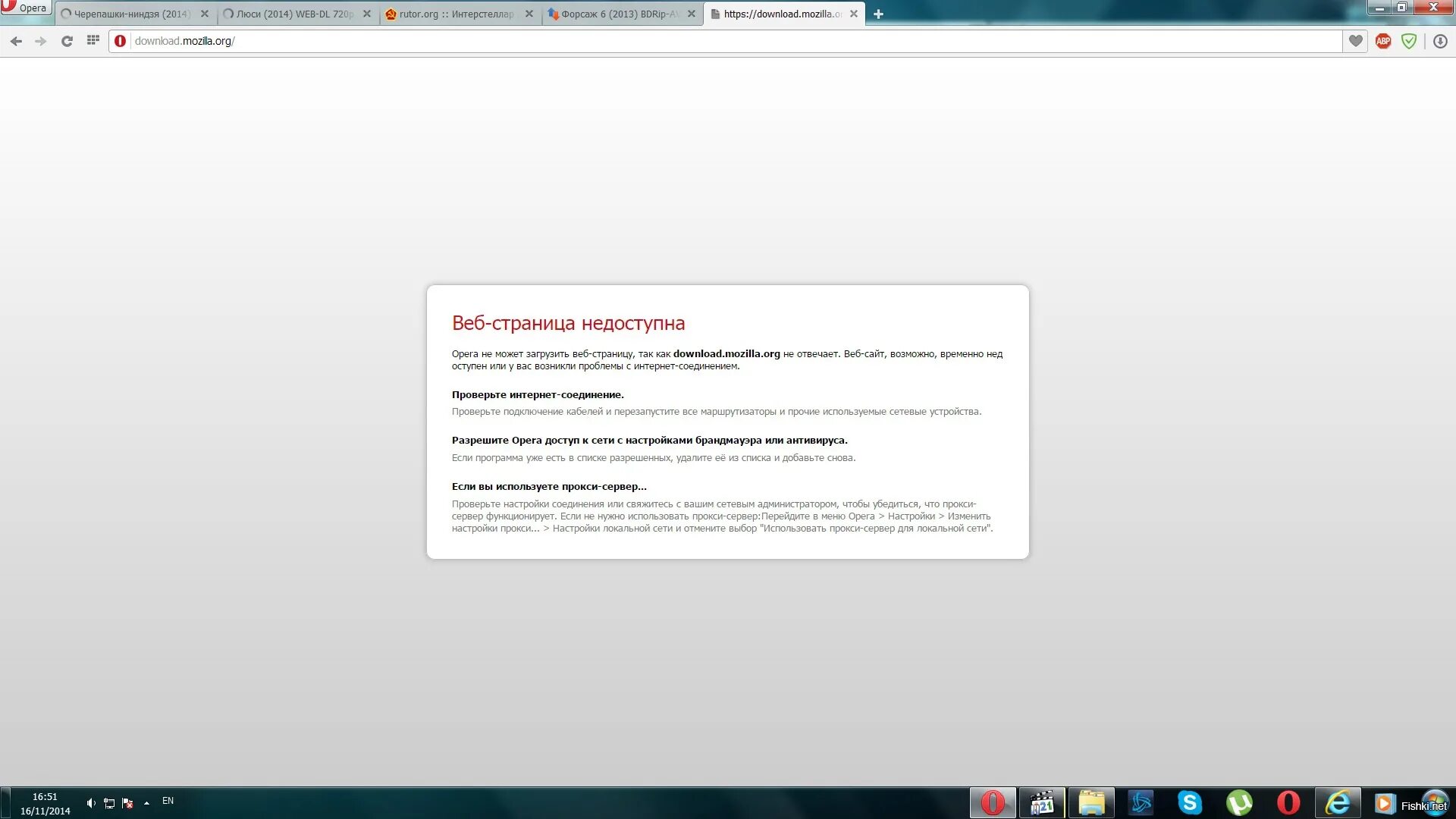Close the download.mozilla.org tab
Screen dimensions: 1456x819
854,14
